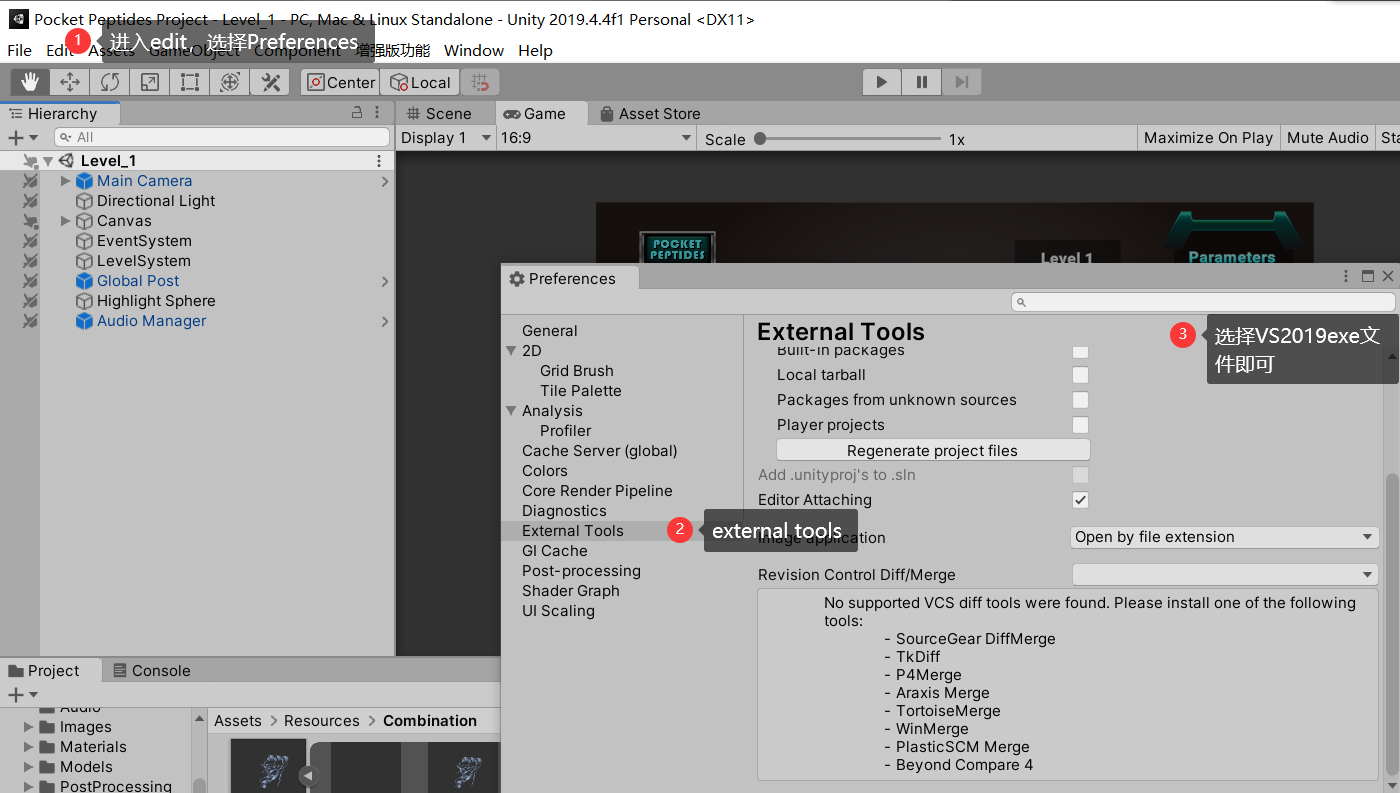Select the Rect tool
Image resolution: width=1400 pixels, height=793 pixels.
[x=190, y=82]
